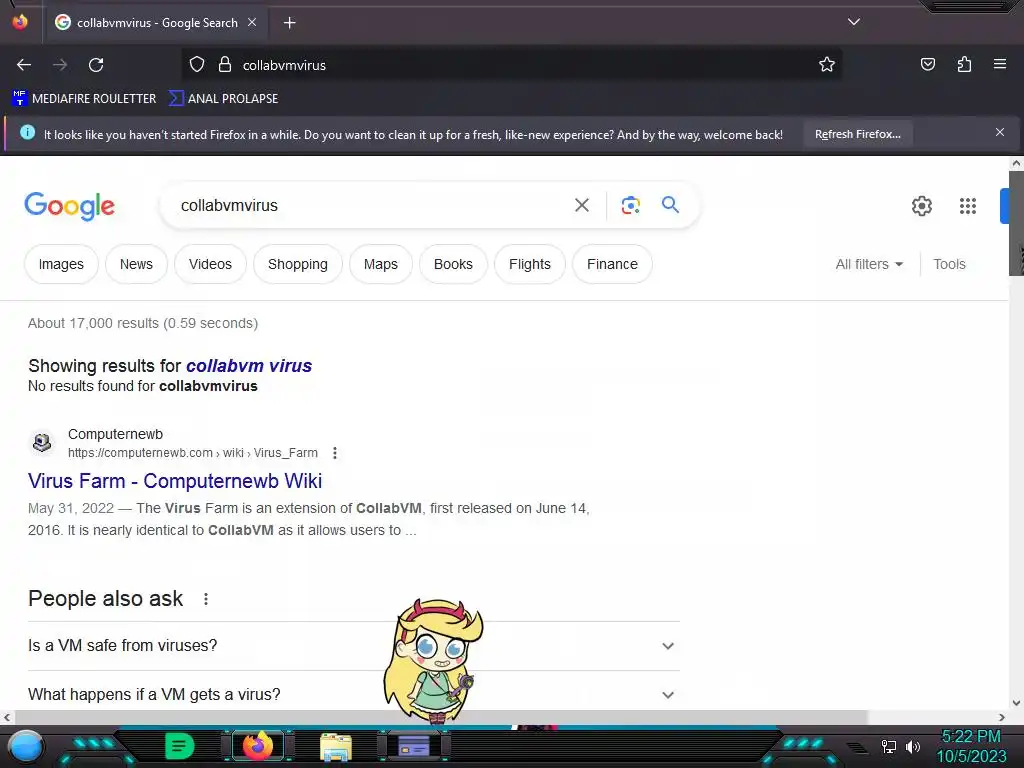This screenshot has height=768, width=1024.
Task: Switch to the Images results tab
Action: click(61, 264)
